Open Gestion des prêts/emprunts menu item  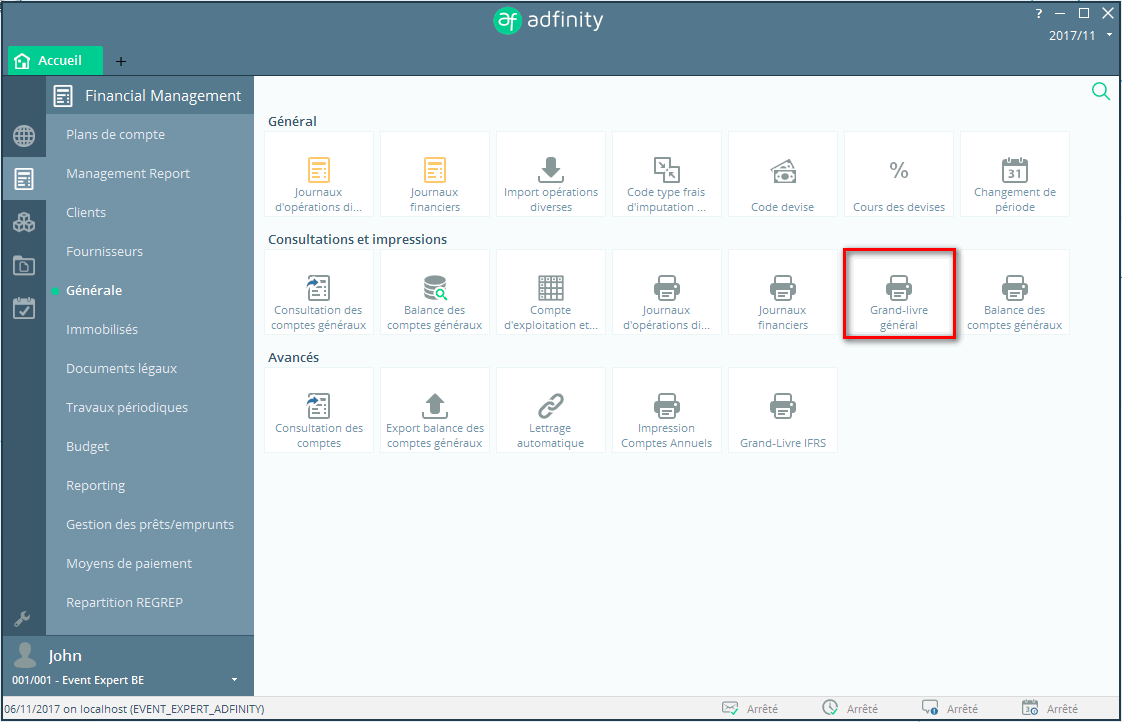(150, 525)
